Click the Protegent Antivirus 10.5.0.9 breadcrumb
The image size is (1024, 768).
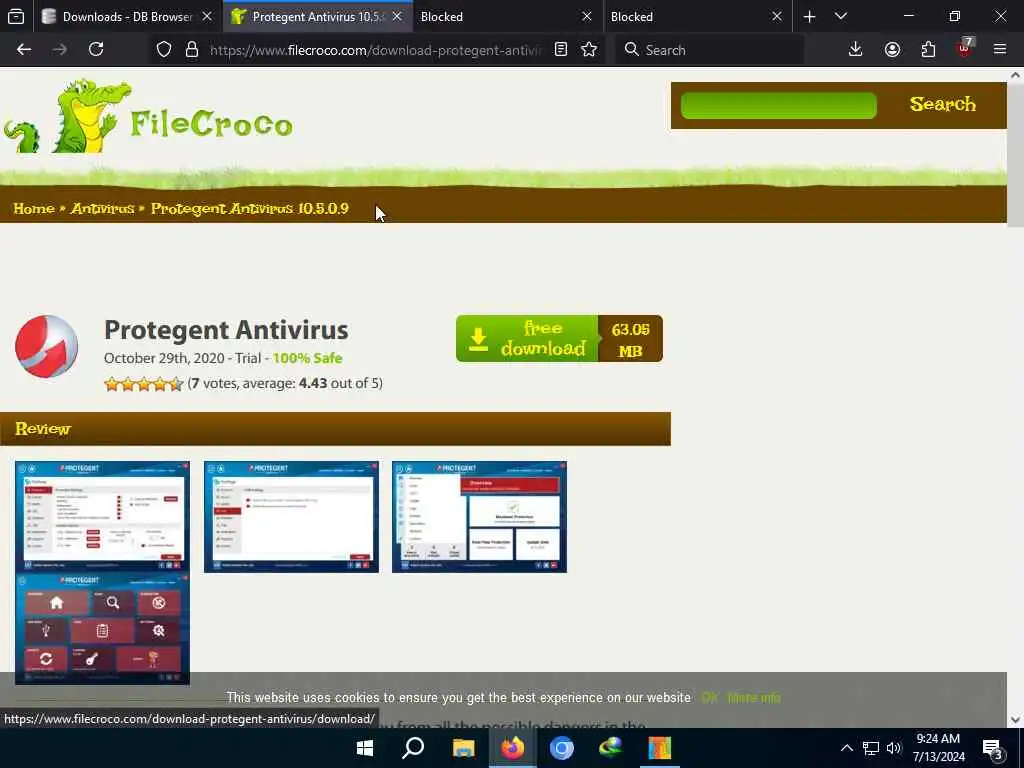tap(249, 209)
